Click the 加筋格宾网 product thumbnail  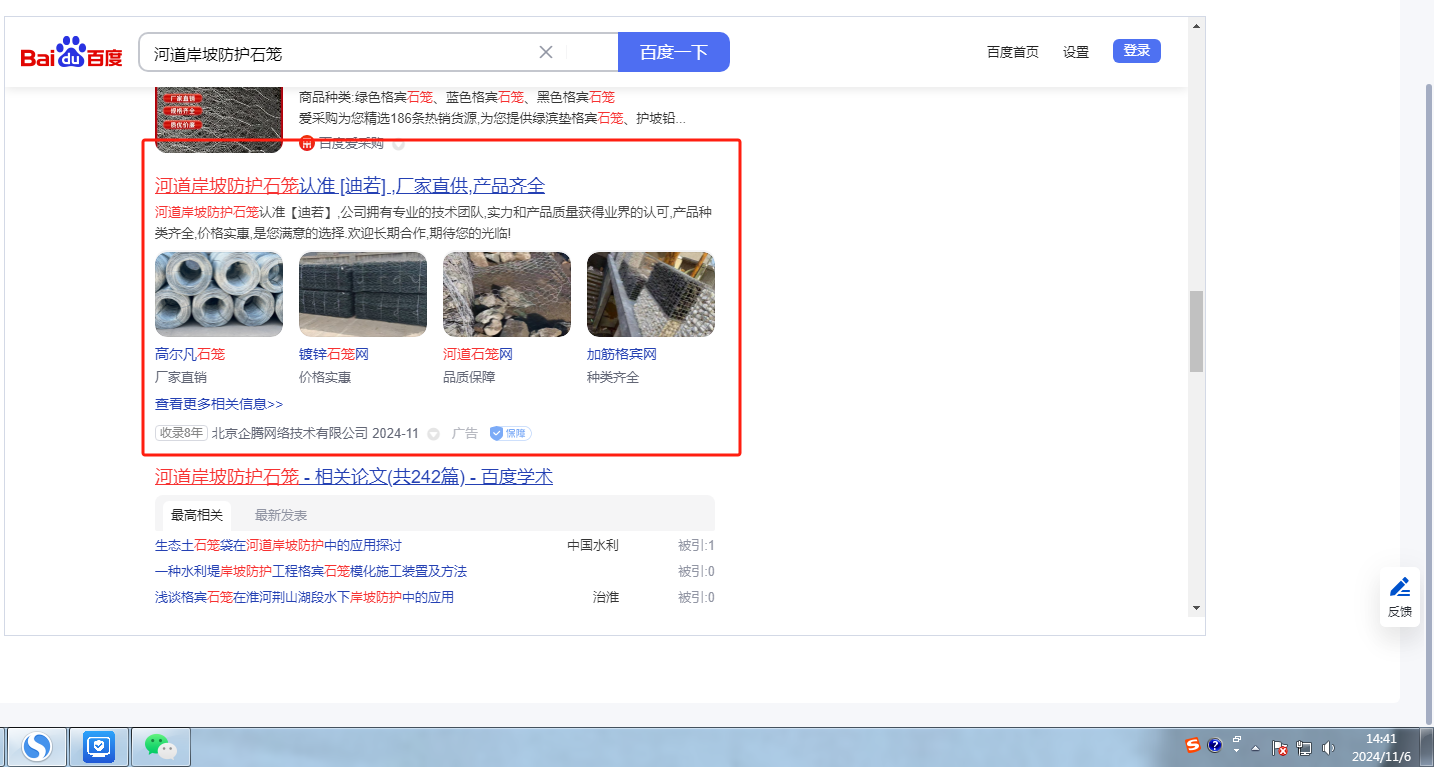[651, 294]
